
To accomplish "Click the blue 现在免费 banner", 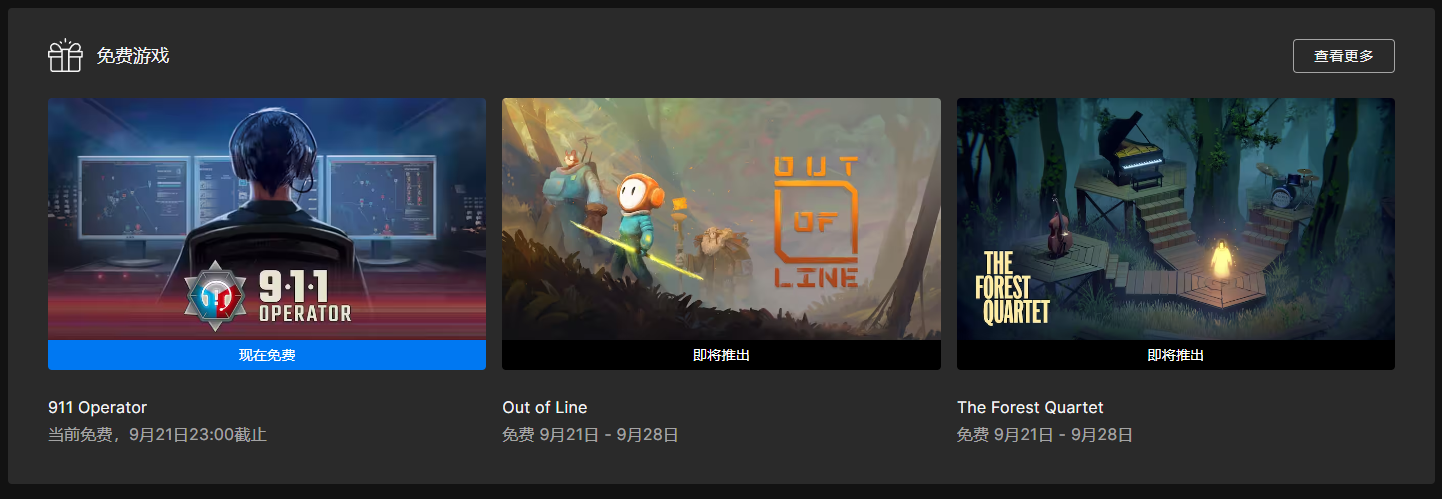I will coord(267,355).
